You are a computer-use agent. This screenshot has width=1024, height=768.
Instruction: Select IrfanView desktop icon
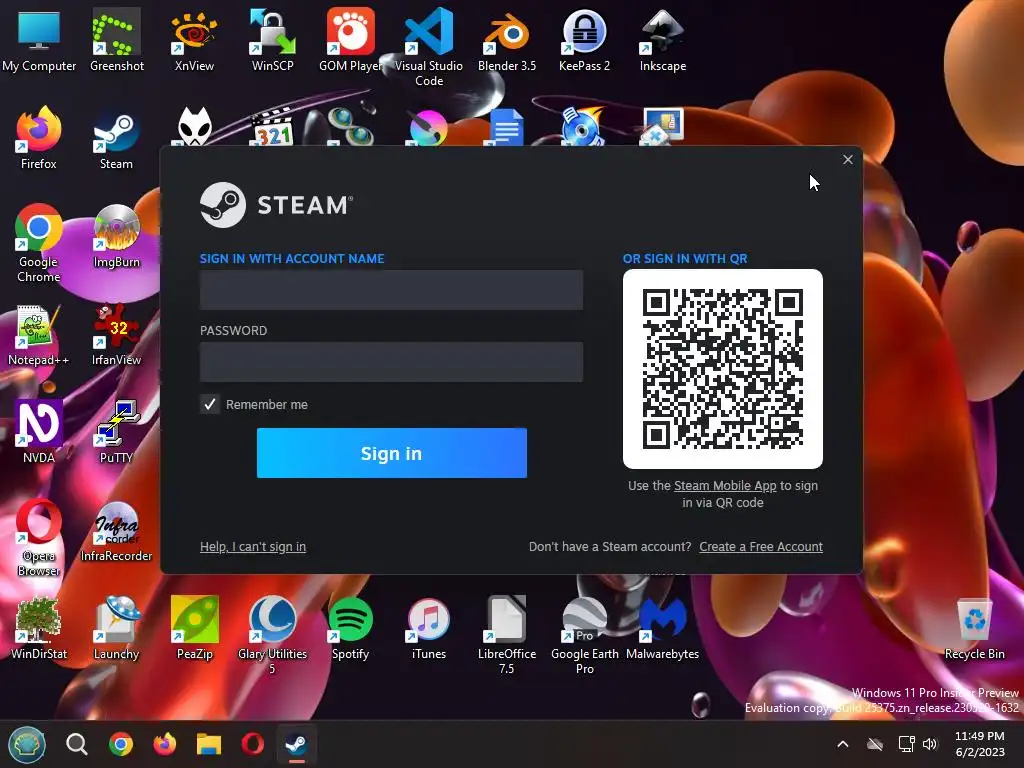(x=116, y=334)
